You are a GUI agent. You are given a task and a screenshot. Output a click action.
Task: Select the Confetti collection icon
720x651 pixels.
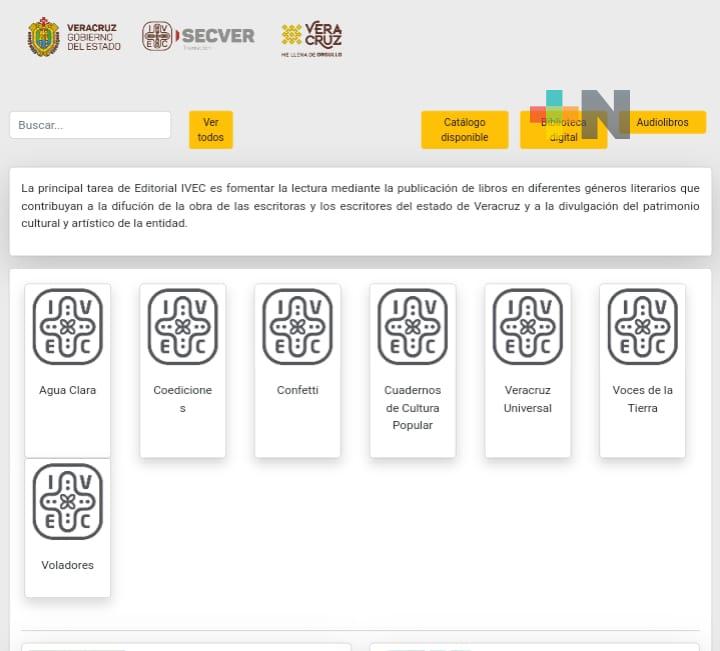pyautogui.click(x=297, y=327)
